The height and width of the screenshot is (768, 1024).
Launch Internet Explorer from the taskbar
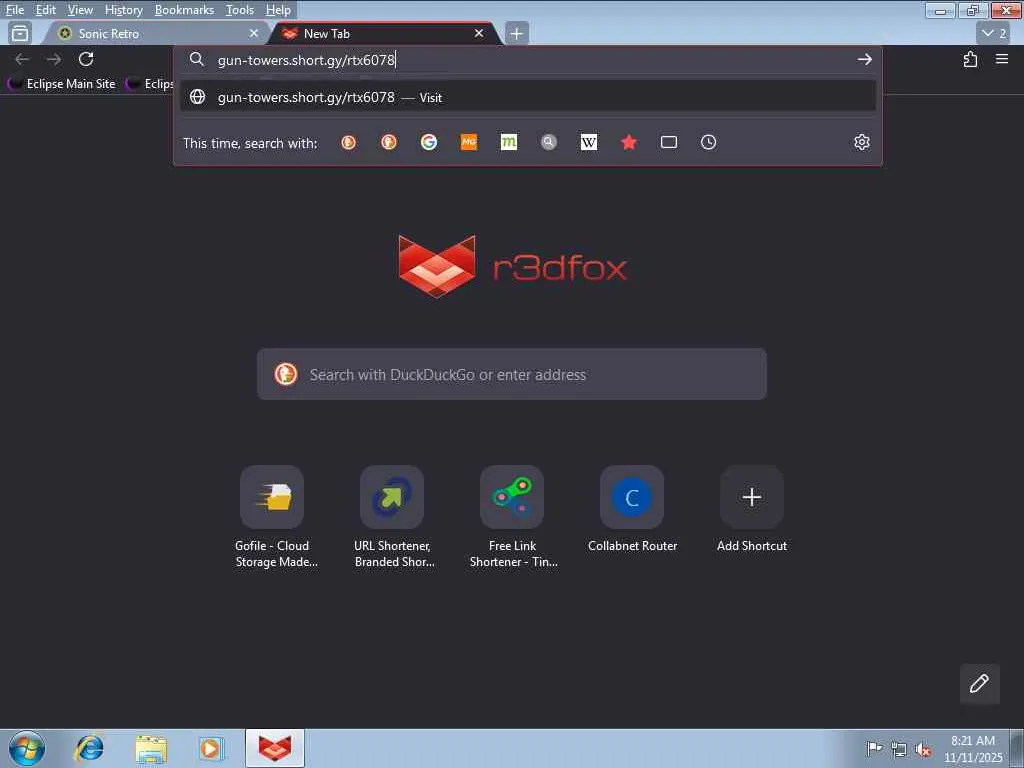(x=89, y=748)
